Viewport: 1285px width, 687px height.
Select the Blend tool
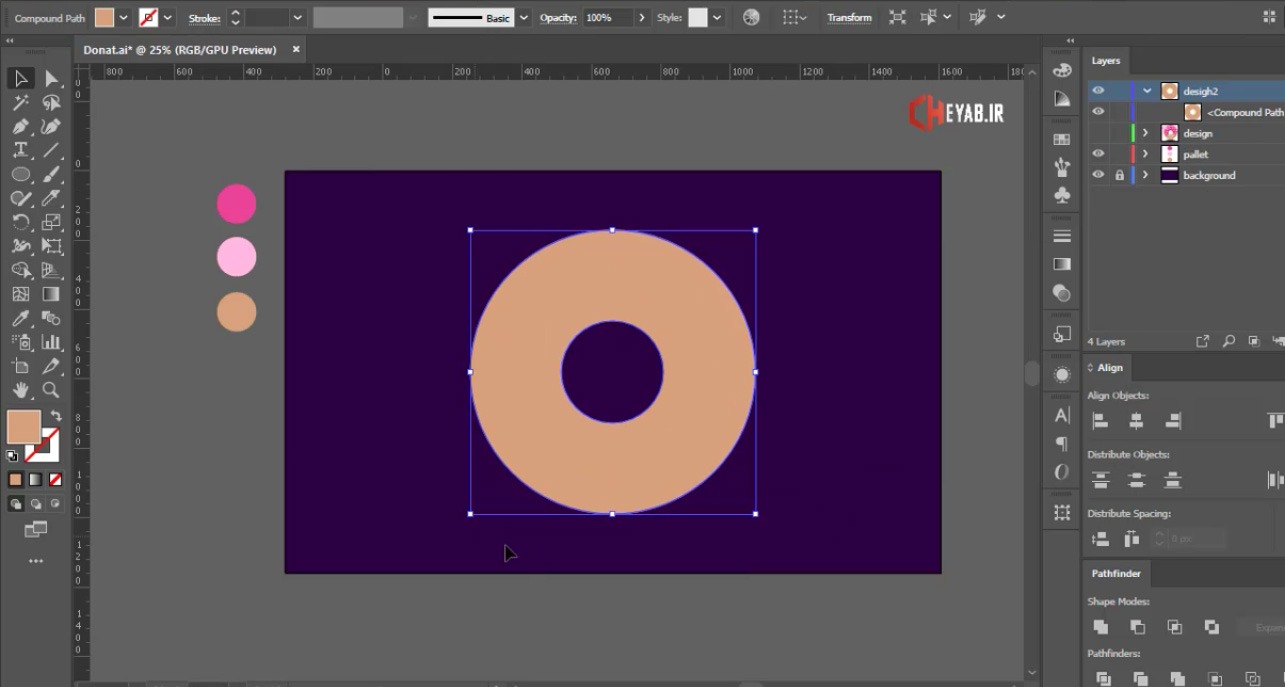click(x=51, y=319)
